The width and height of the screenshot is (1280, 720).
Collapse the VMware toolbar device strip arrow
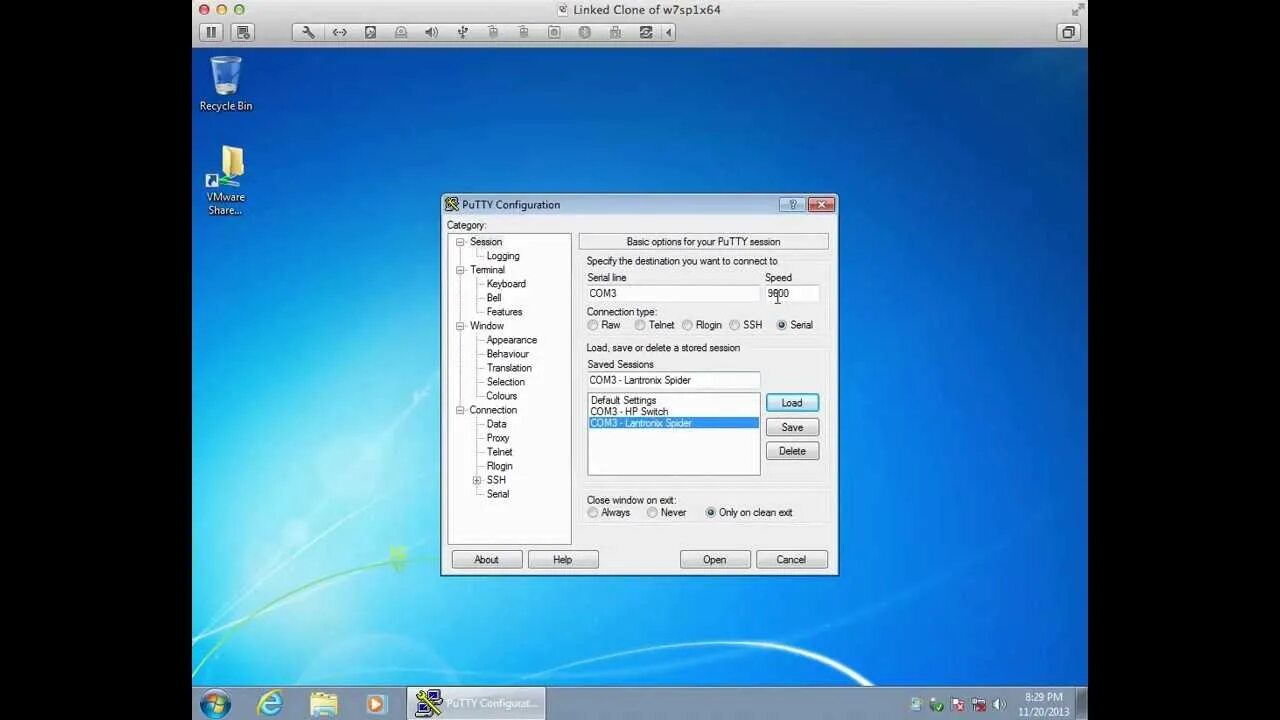click(668, 32)
